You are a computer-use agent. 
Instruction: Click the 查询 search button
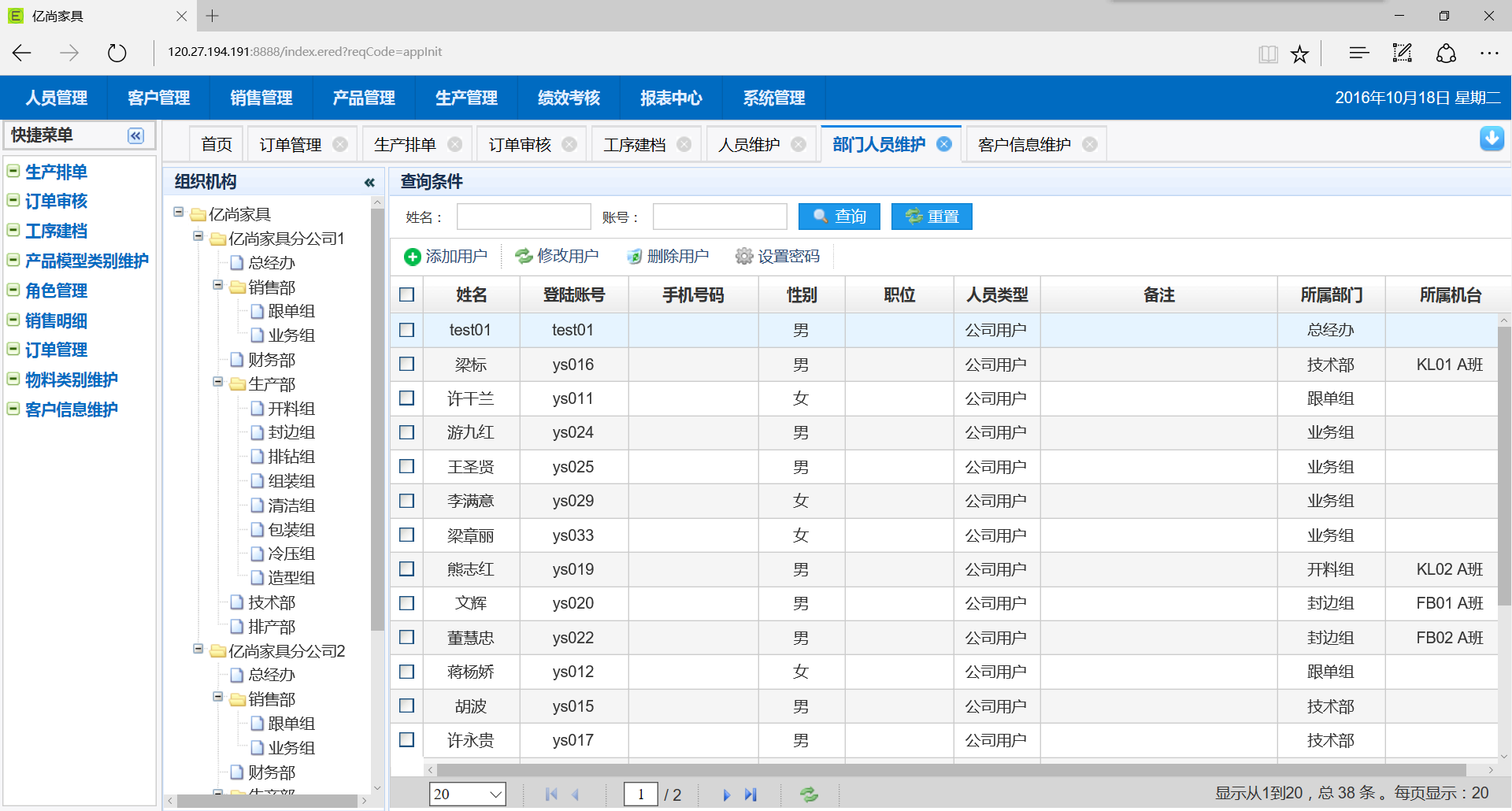point(839,217)
